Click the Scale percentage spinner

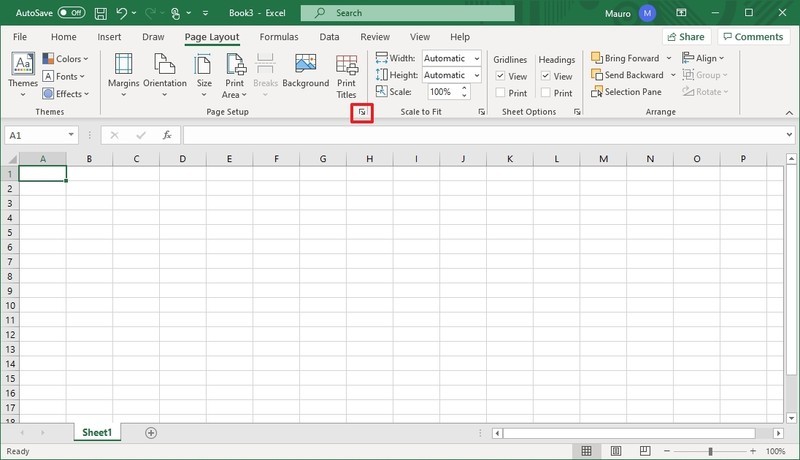coord(464,92)
